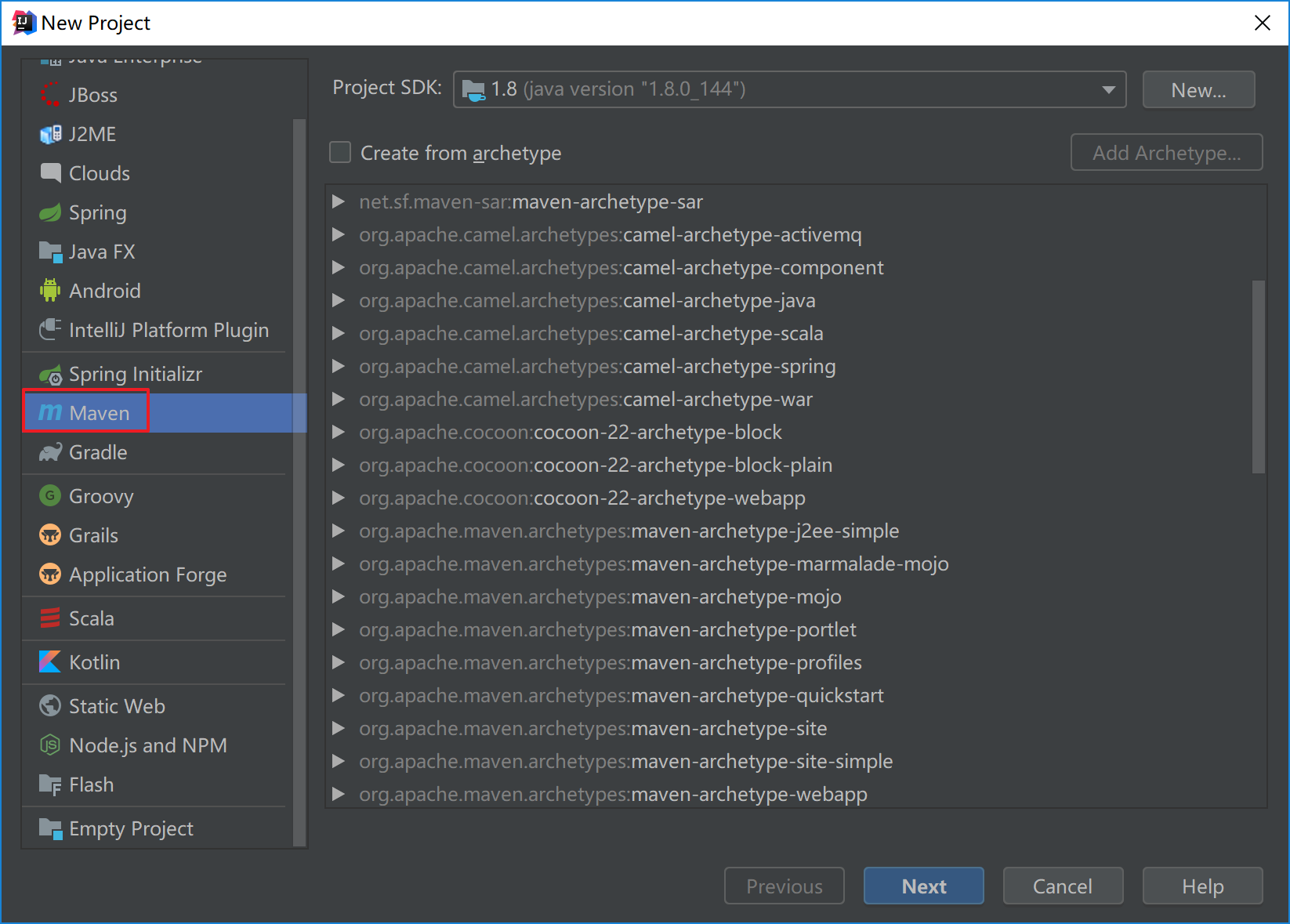The width and height of the screenshot is (1290, 924).
Task: Click the New... SDK button
Action: [1199, 89]
